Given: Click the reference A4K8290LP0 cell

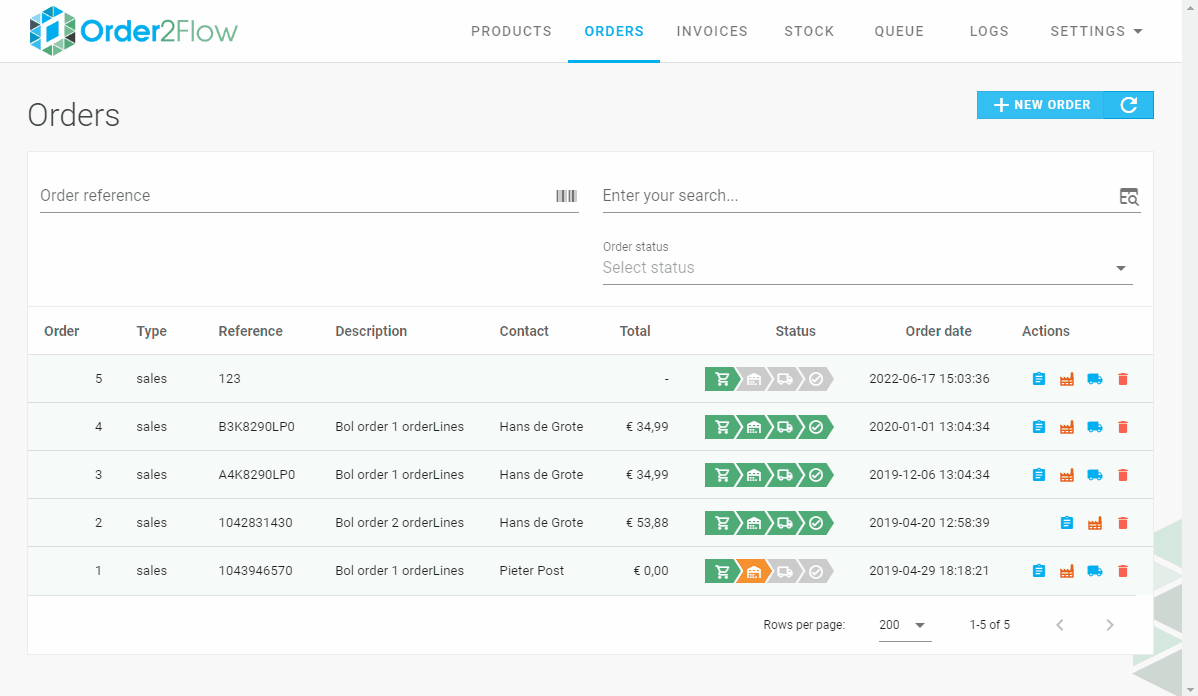Looking at the screenshot, I should coord(257,475).
